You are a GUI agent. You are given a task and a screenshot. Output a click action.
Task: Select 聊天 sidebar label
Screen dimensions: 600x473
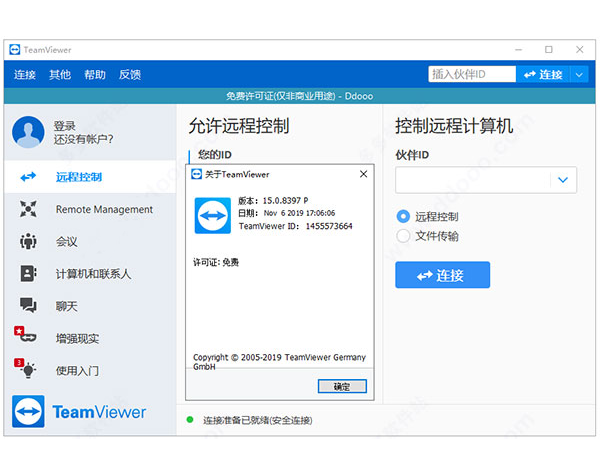click(x=67, y=306)
